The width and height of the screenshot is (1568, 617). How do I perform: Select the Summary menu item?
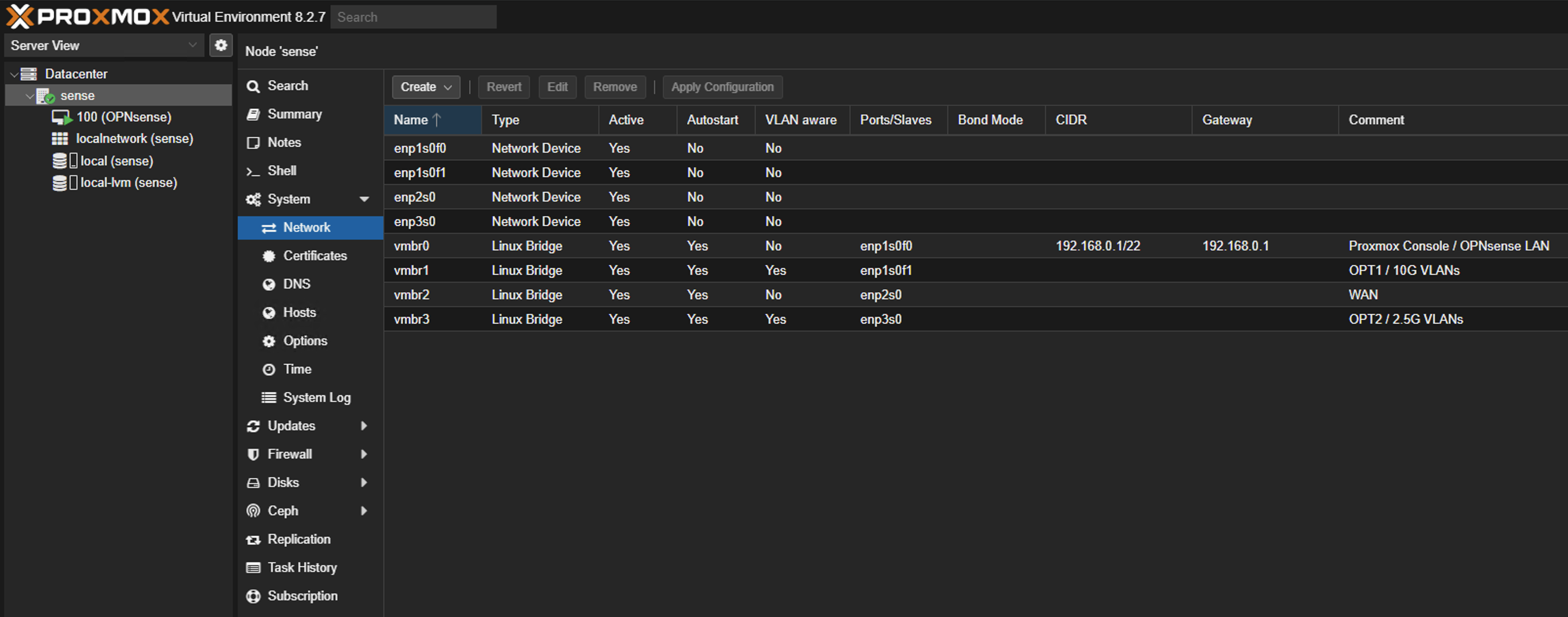point(295,113)
